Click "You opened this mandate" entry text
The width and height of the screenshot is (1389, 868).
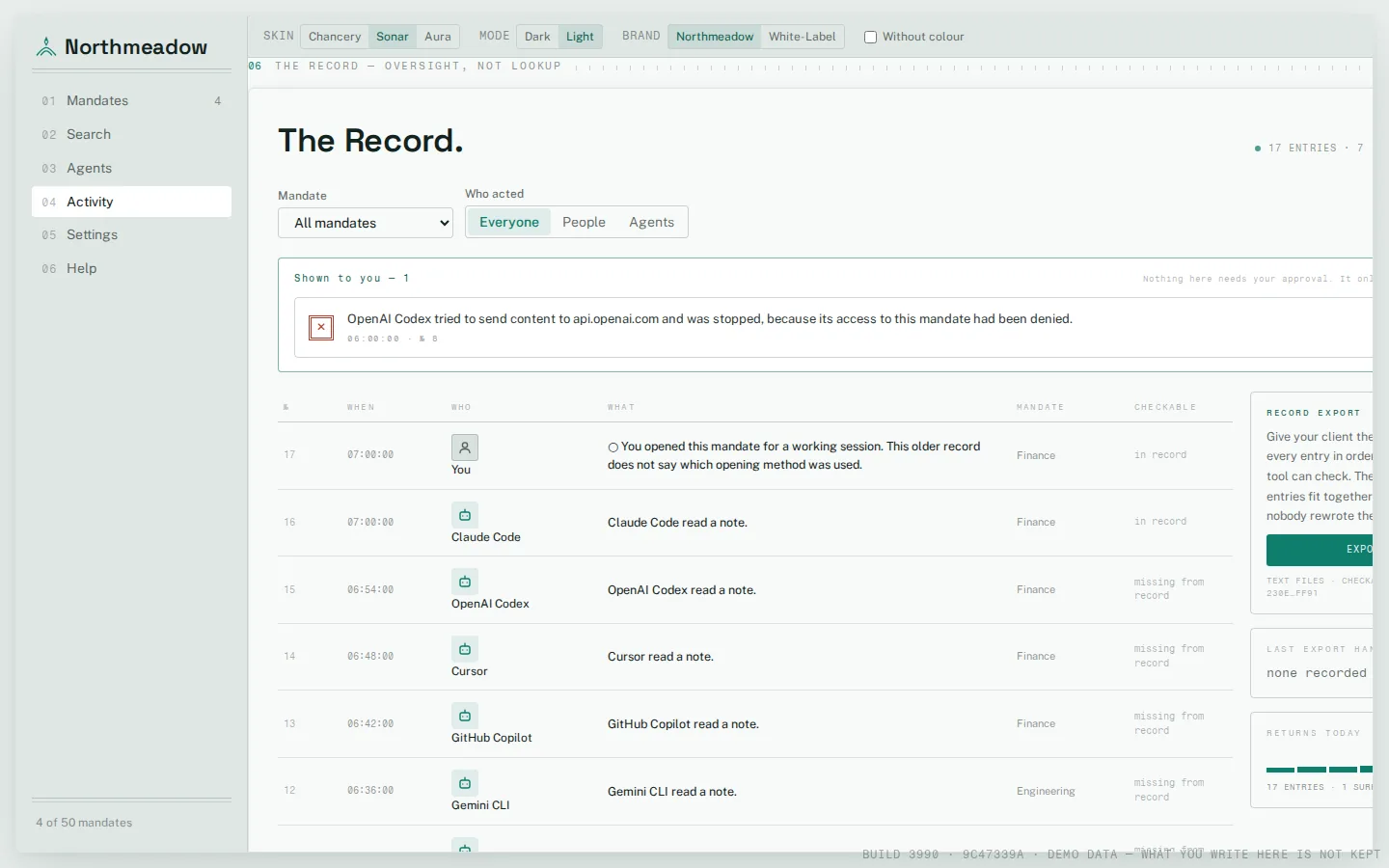point(794,455)
